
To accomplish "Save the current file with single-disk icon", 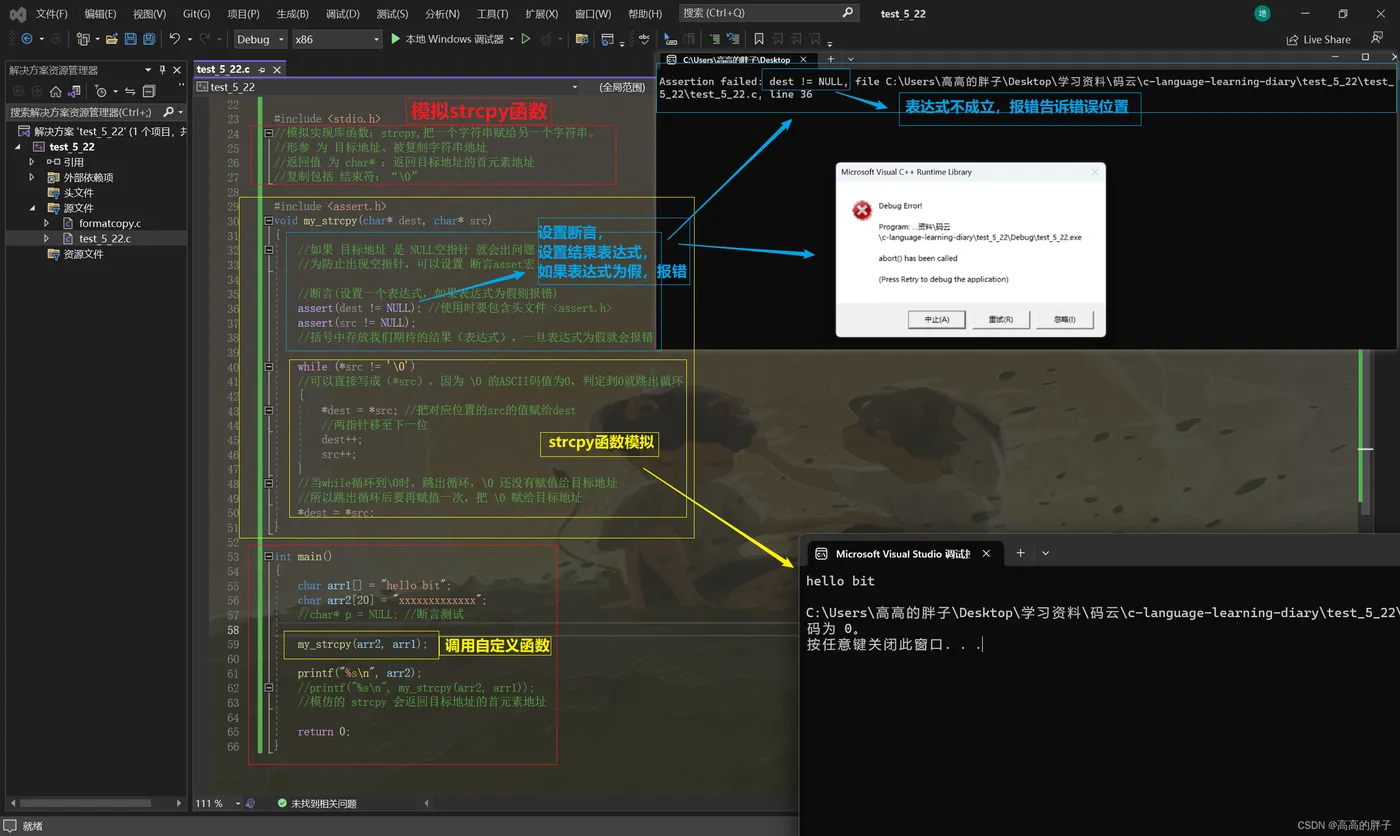I will 131,39.
